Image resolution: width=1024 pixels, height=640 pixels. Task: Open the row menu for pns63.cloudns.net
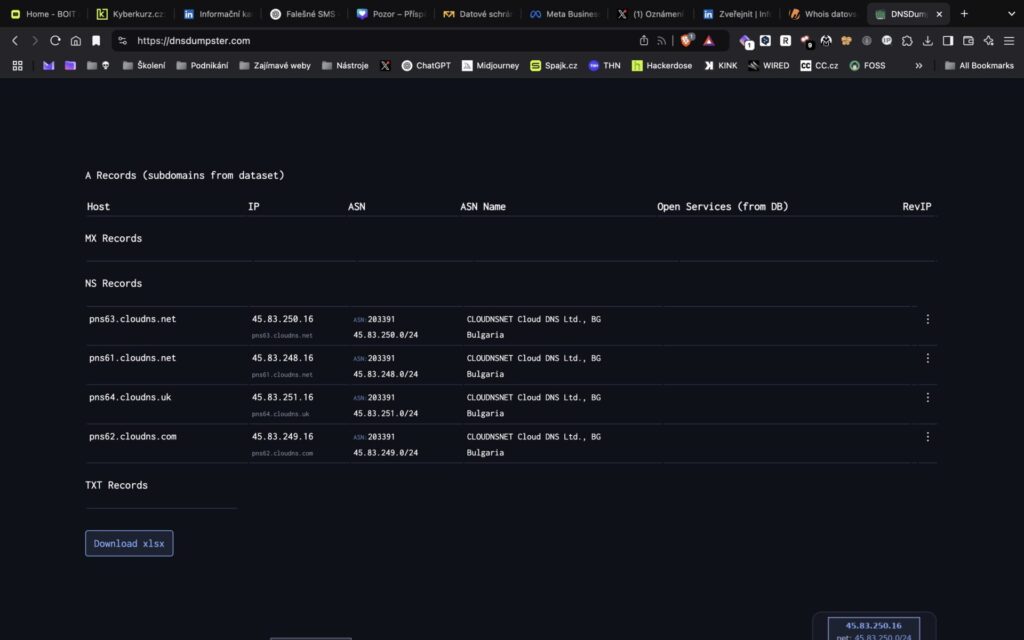(x=927, y=319)
